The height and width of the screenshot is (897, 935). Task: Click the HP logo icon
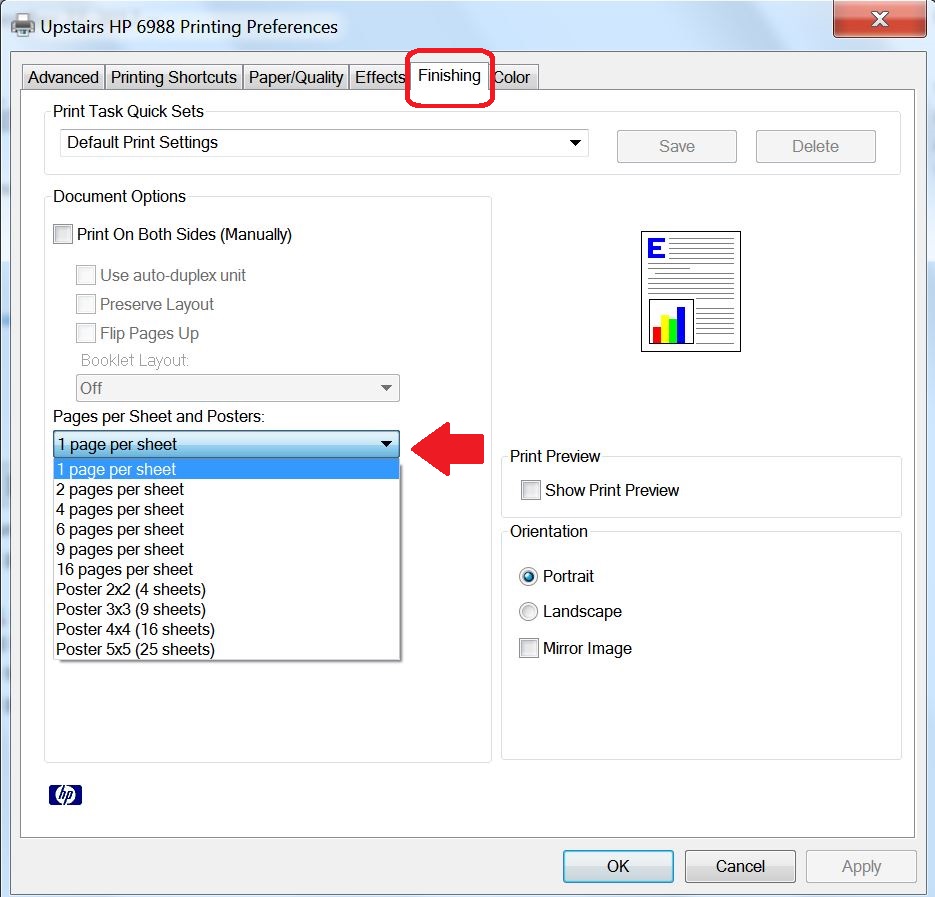65,794
